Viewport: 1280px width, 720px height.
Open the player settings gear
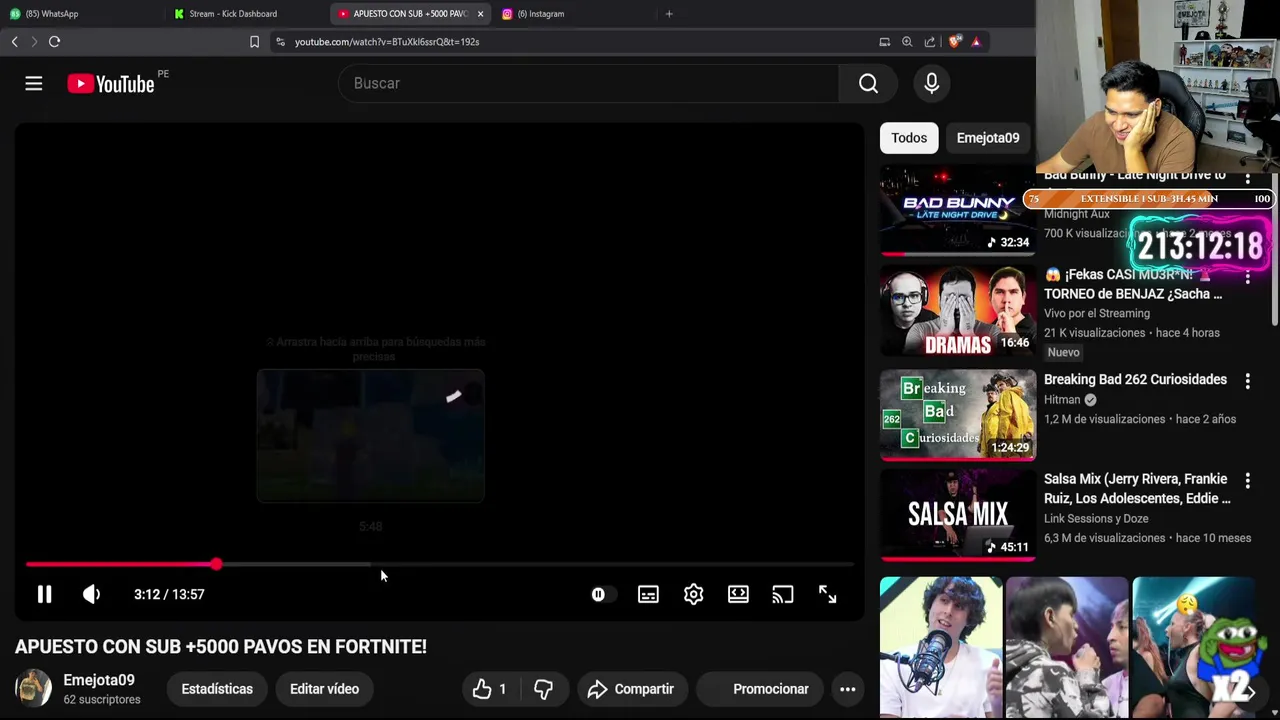[x=693, y=595]
